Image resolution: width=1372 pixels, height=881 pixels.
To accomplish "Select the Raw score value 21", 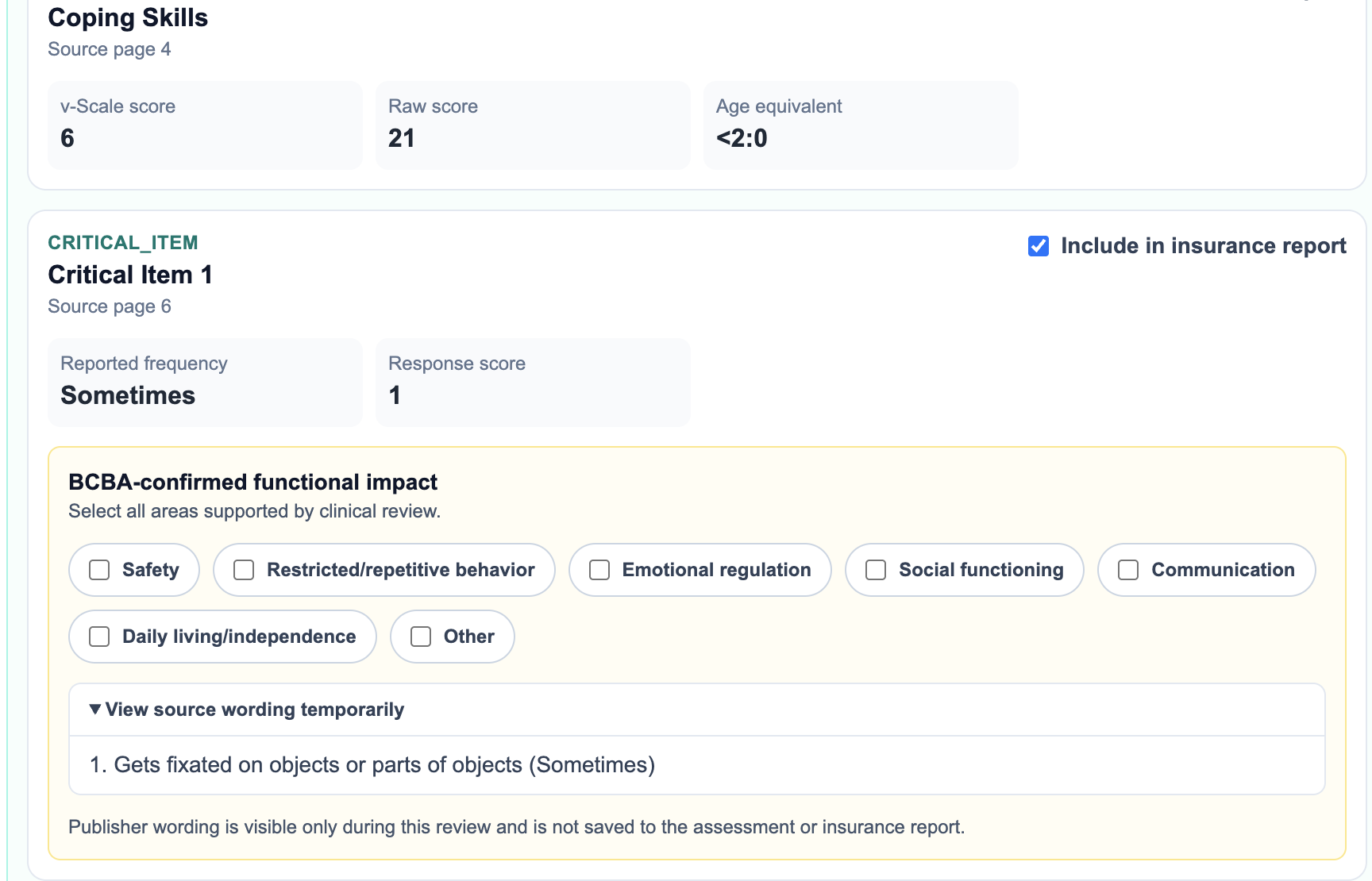I will pos(402,138).
